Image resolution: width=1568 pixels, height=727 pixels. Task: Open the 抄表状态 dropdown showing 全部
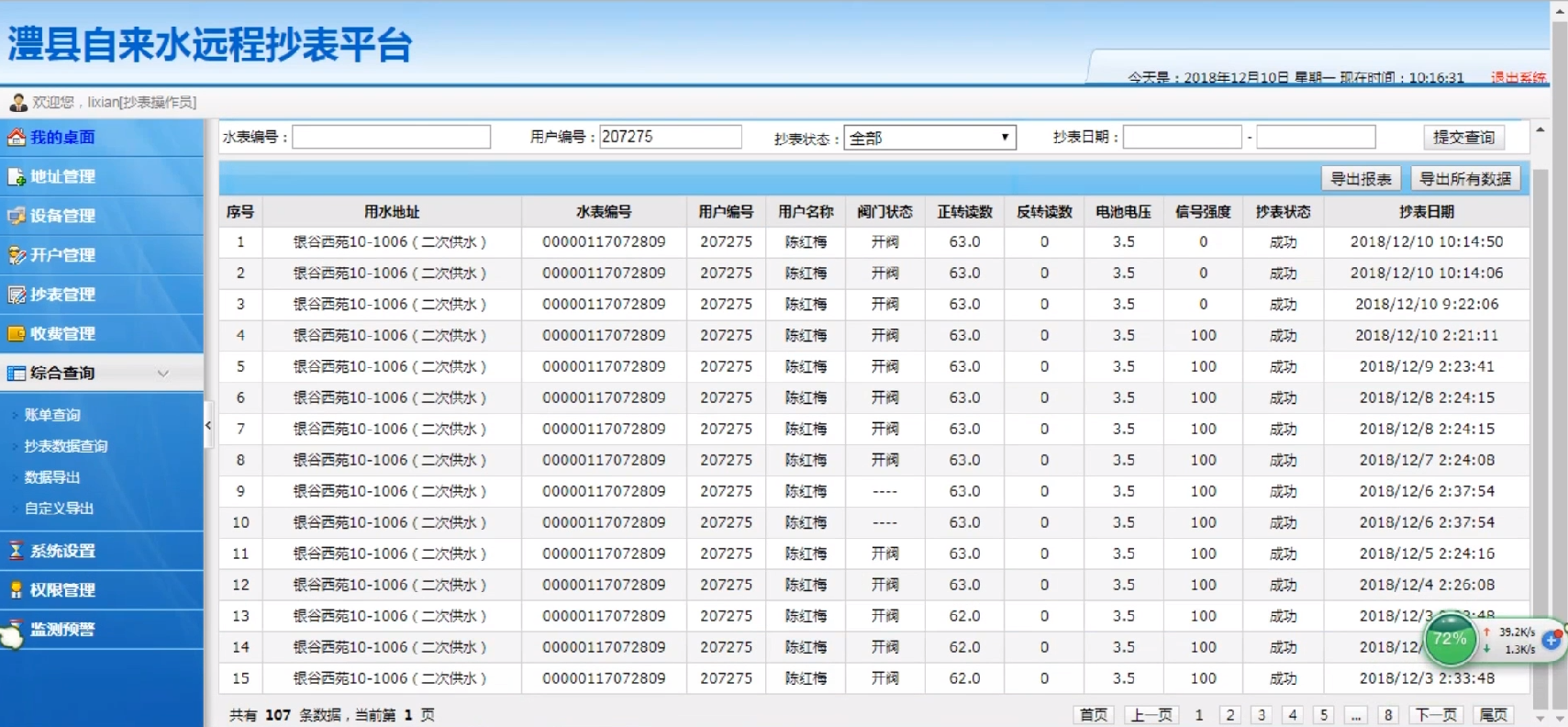pyautogui.click(x=929, y=138)
